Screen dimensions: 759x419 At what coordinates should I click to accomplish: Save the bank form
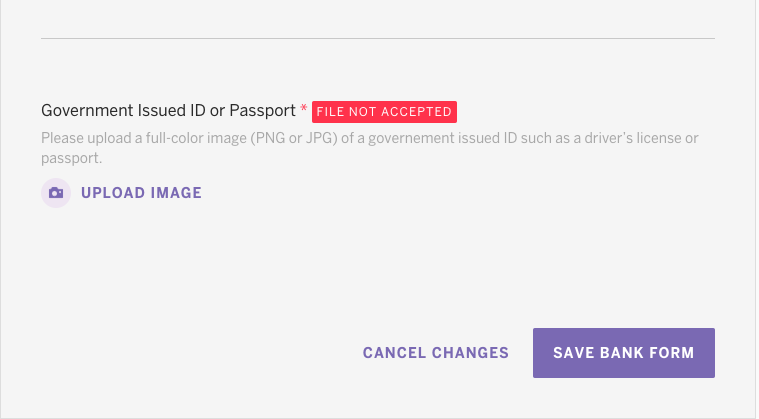tap(623, 353)
